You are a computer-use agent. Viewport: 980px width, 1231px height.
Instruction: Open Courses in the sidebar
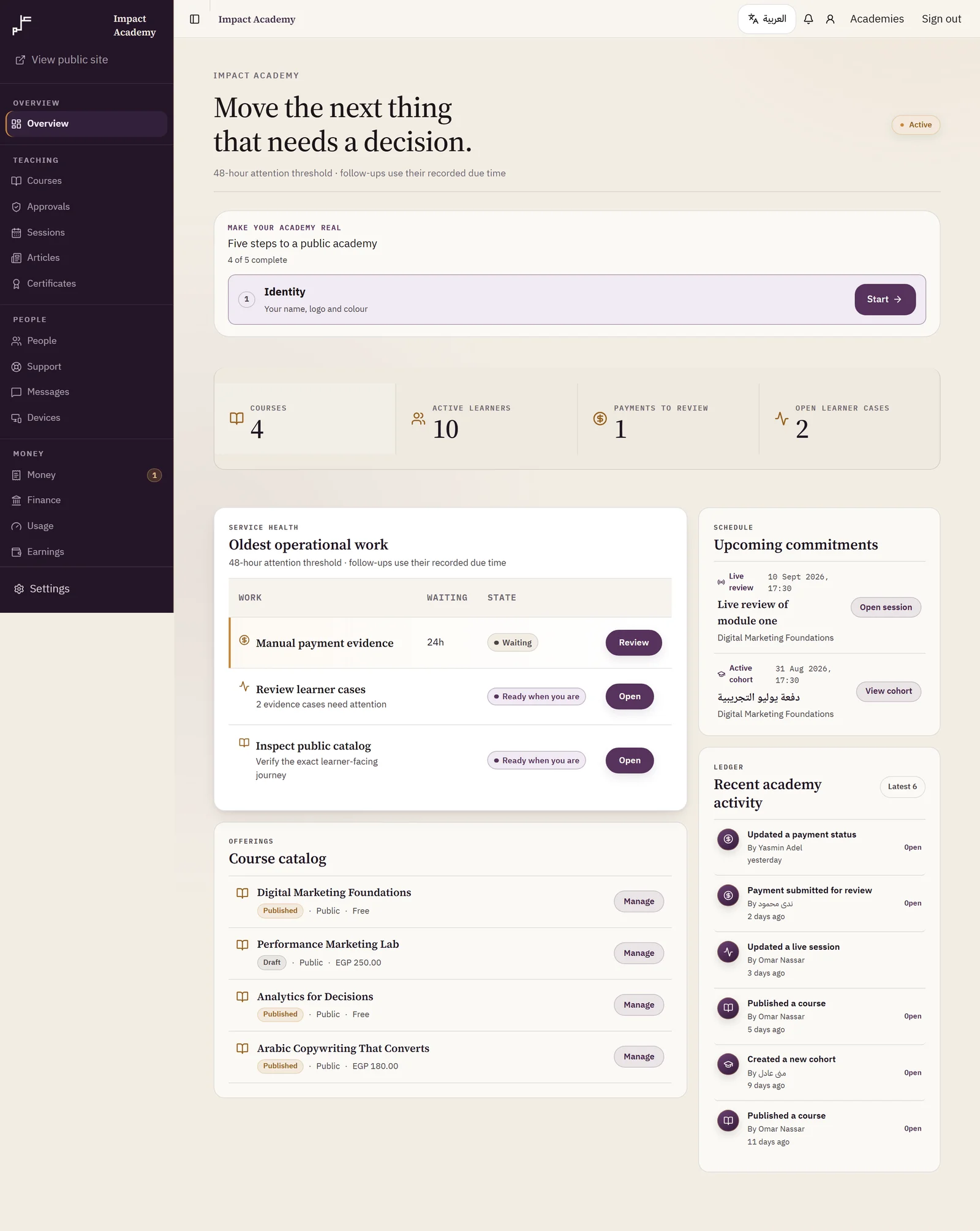click(86, 181)
